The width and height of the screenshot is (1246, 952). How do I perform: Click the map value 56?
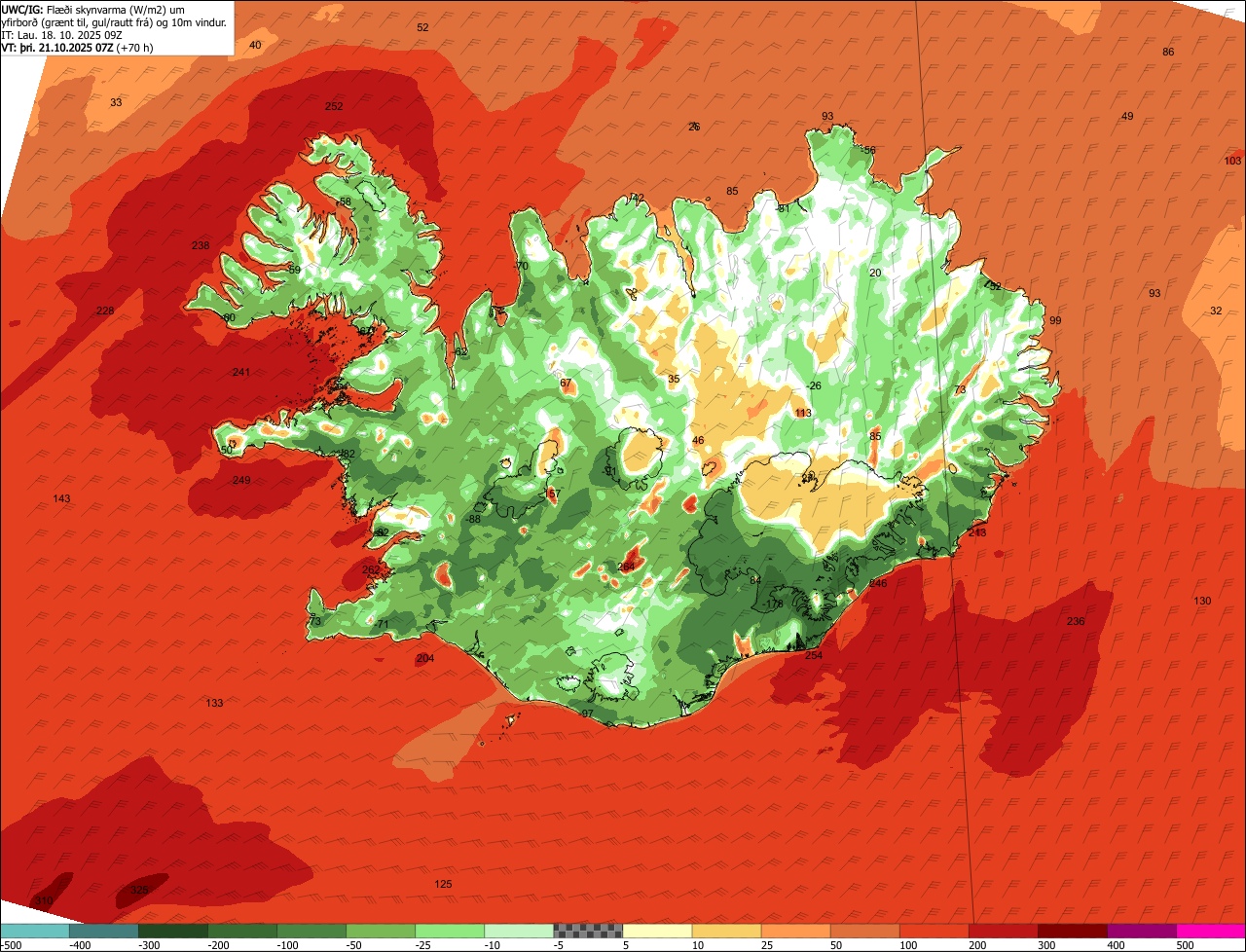869,150
